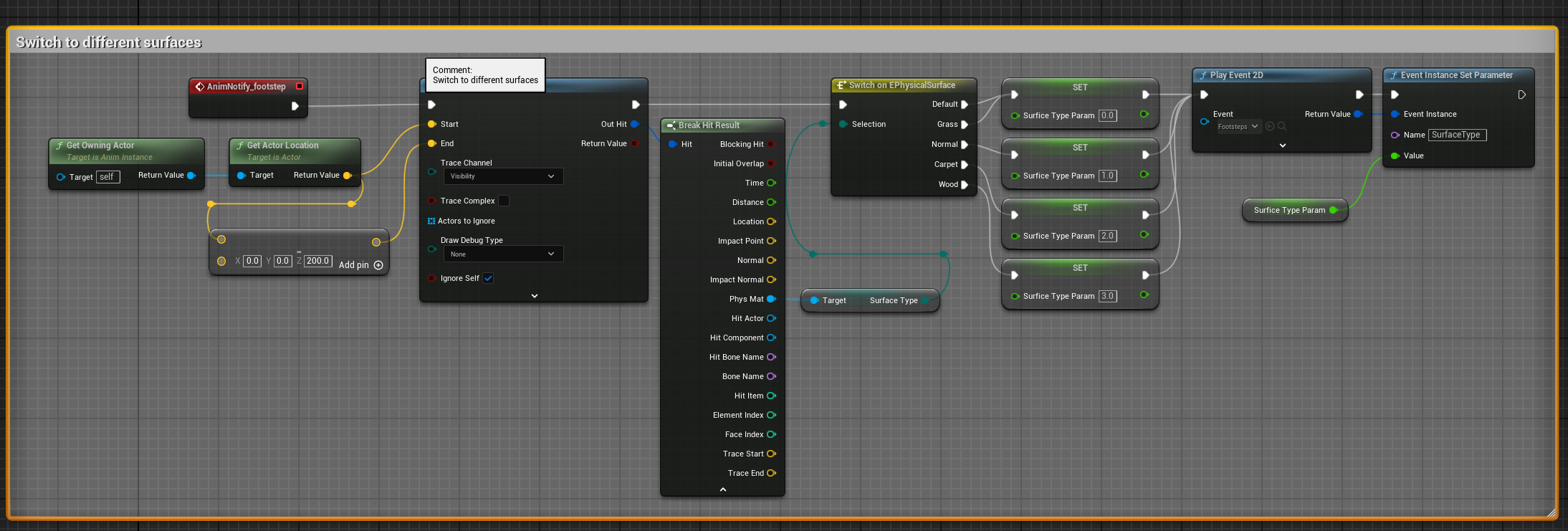The width and height of the screenshot is (1568, 531).
Task: Click the search icon beside Footsteps
Action: 1282,127
